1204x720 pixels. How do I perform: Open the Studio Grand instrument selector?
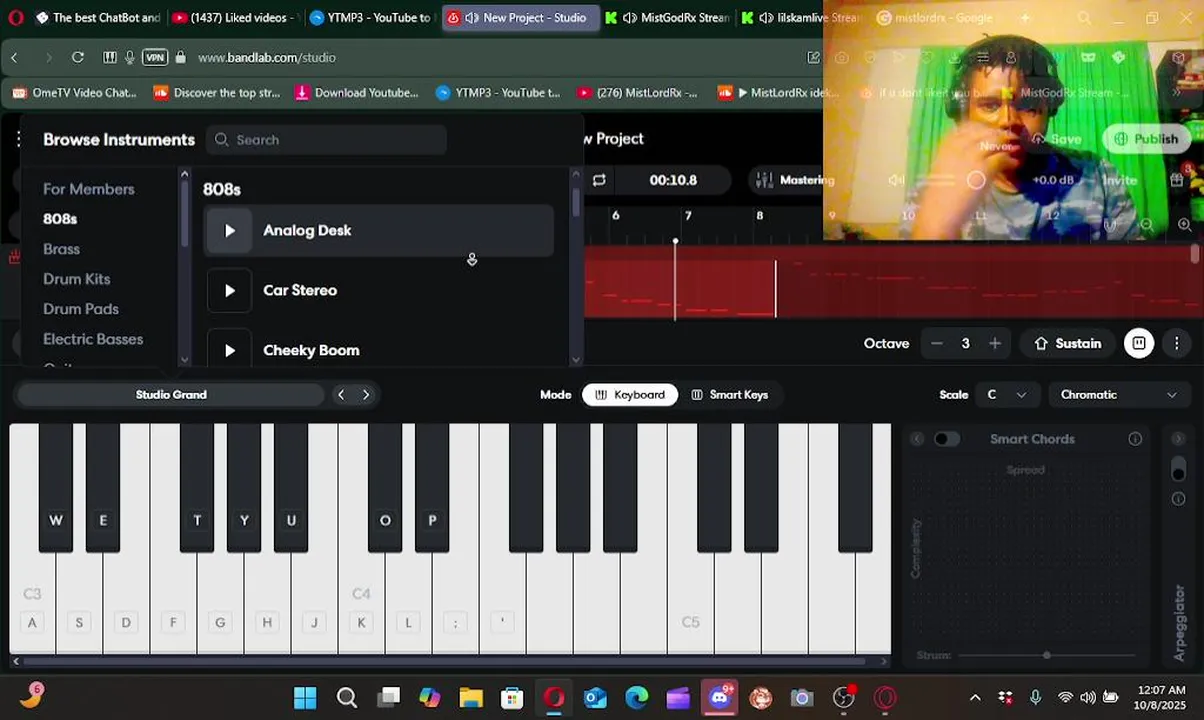[x=171, y=395]
